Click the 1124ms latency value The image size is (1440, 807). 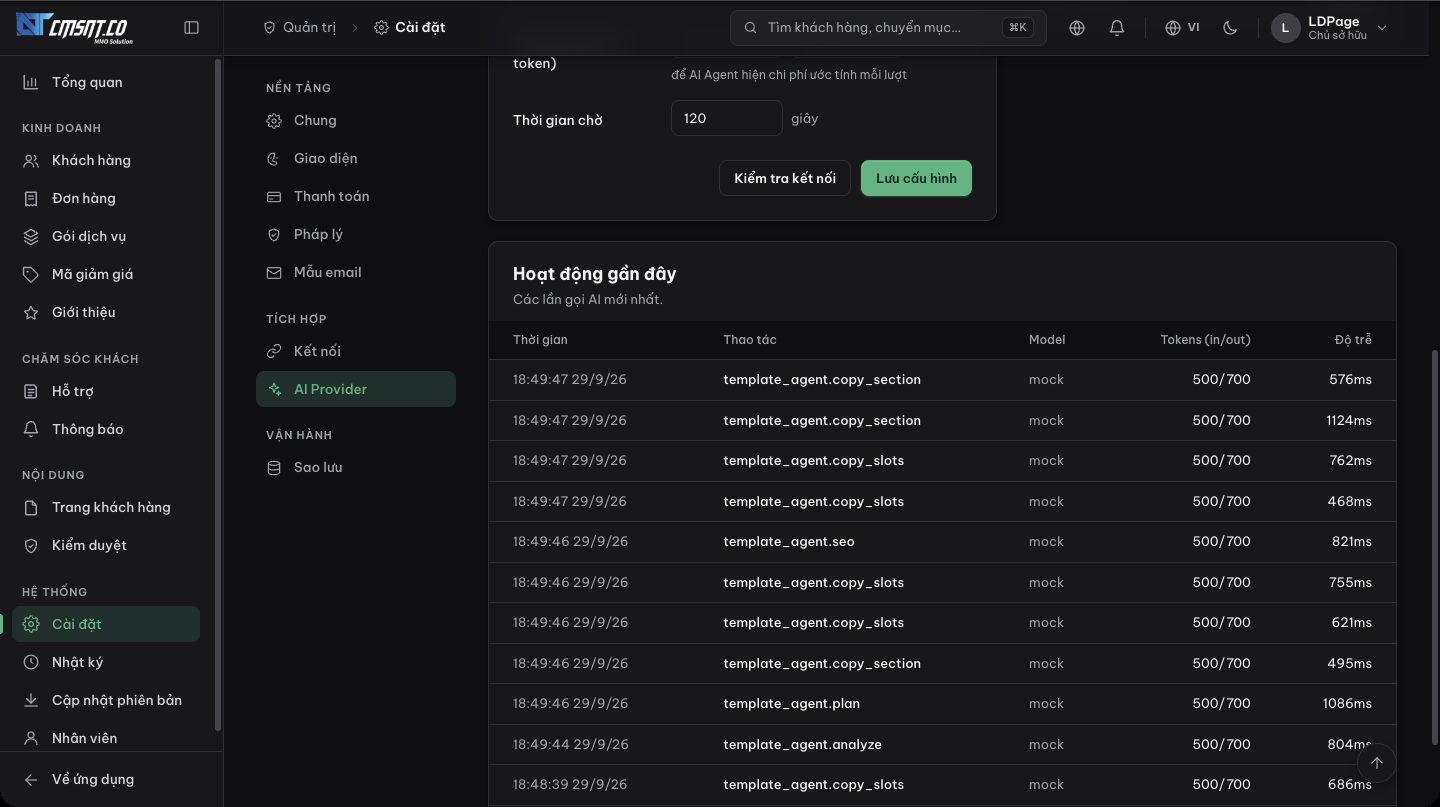click(1349, 420)
